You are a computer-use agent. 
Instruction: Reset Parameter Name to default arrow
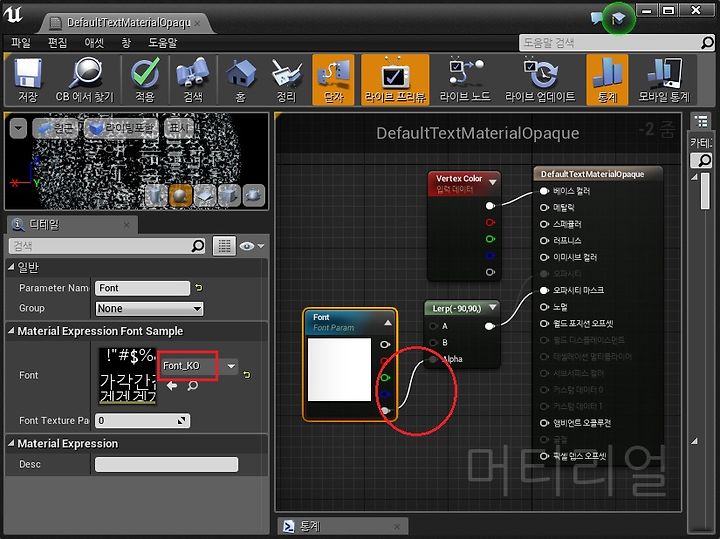point(198,288)
